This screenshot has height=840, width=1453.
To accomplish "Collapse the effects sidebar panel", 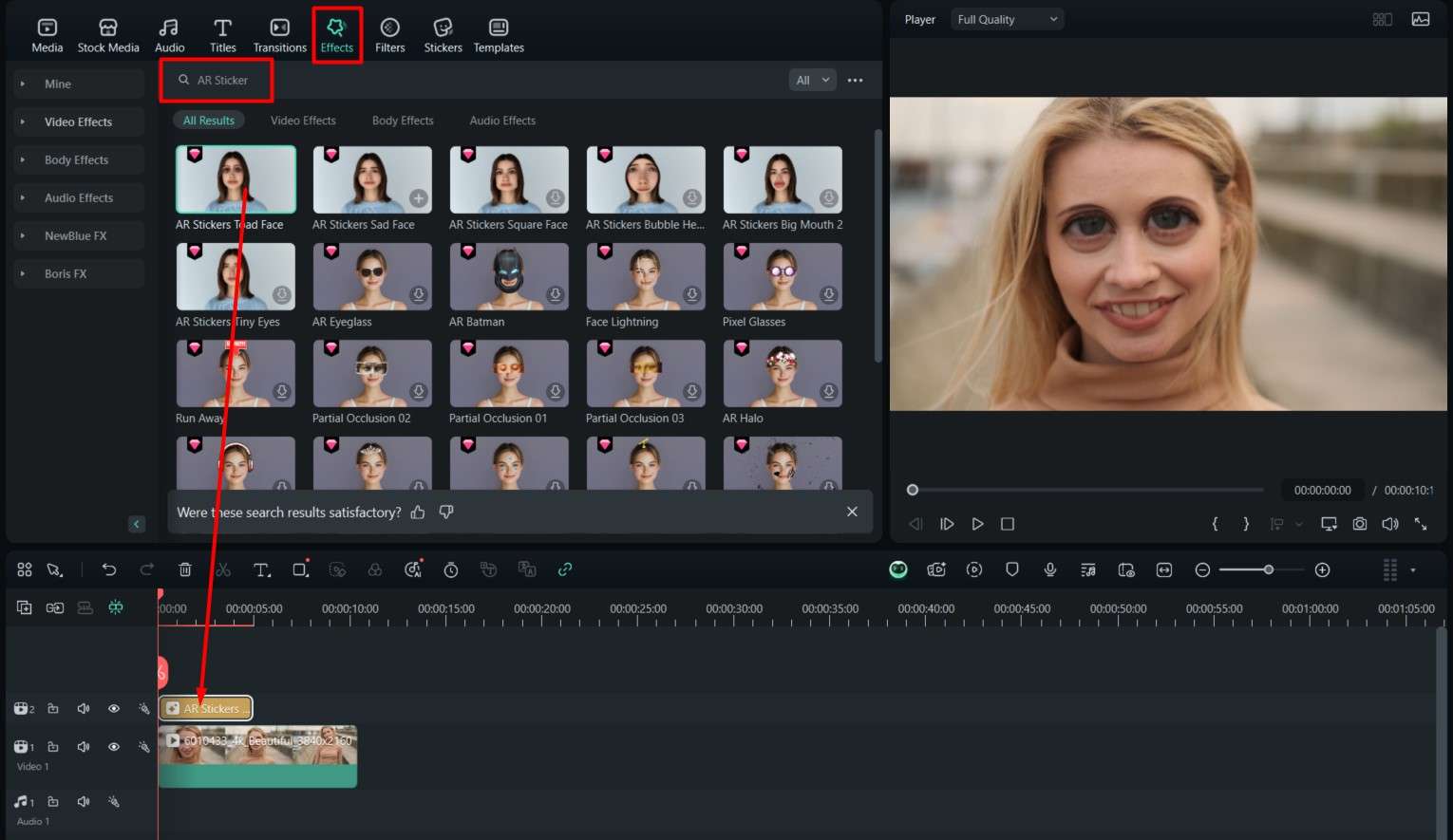I will tap(137, 524).
